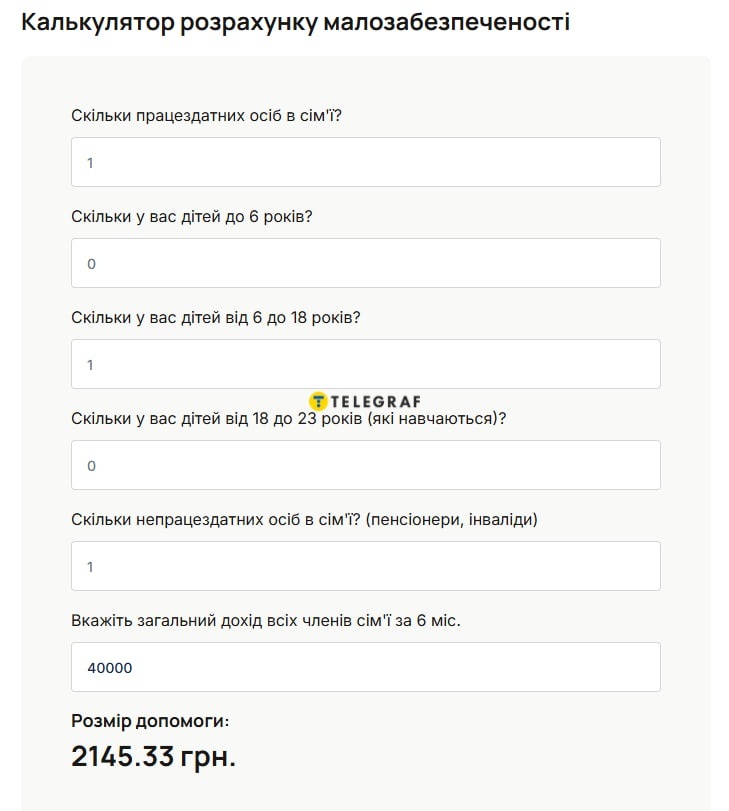Click the 'Калькулятор розрахунку малозабезпеченості' heading

click(295, 21)
